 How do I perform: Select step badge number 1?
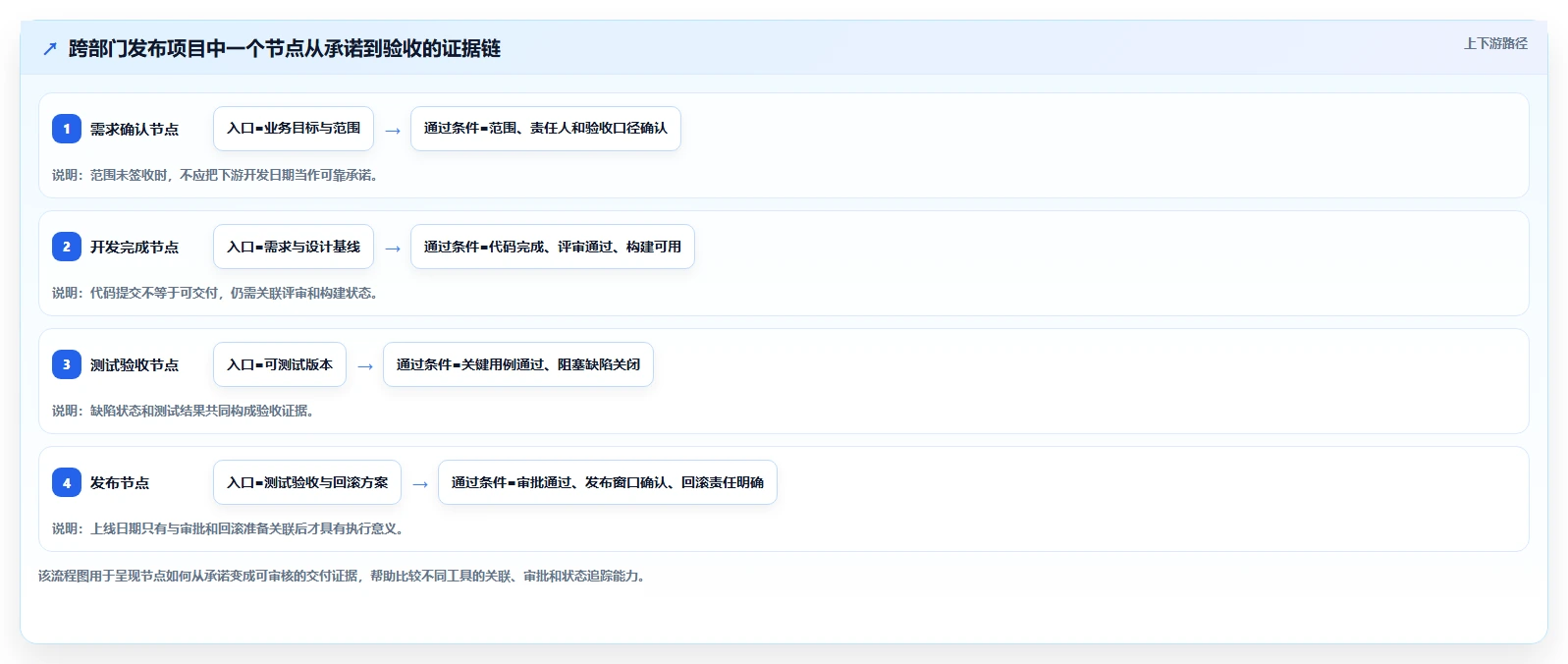coord(67,129)
